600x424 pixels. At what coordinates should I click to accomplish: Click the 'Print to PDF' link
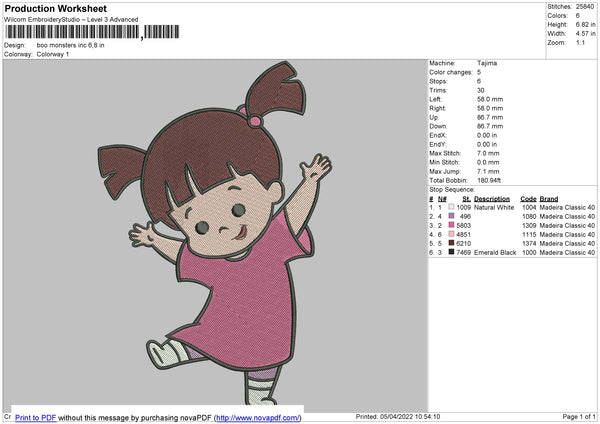tap(36, 417)
